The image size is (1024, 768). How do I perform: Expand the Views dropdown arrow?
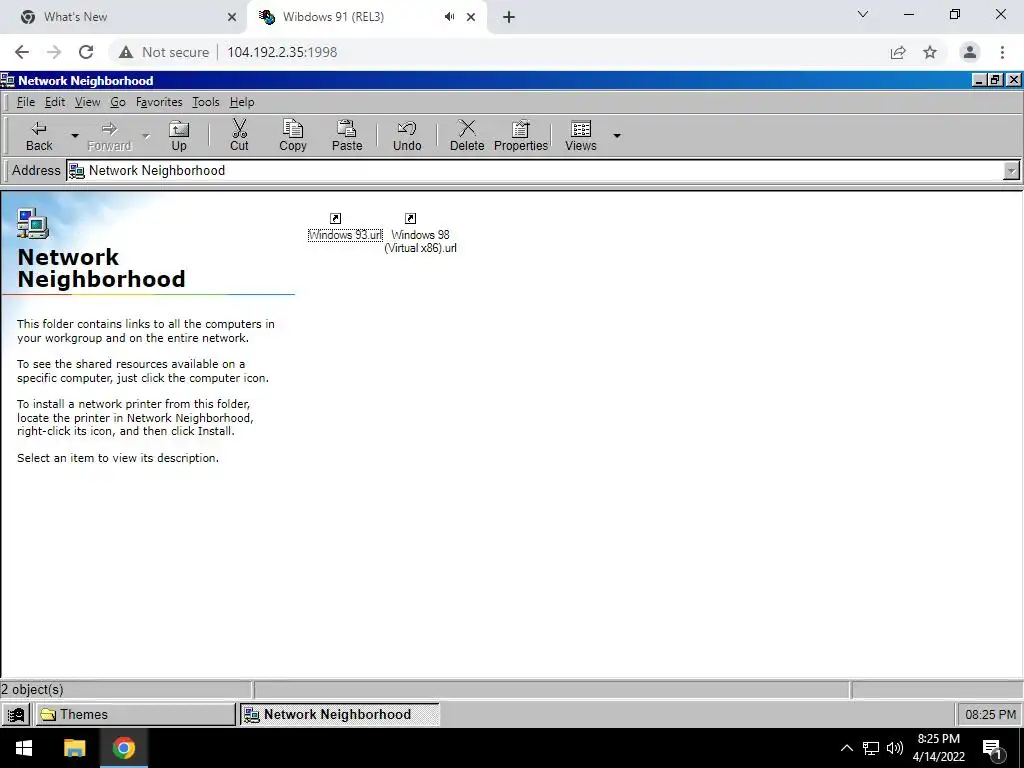tap(616, 136)
